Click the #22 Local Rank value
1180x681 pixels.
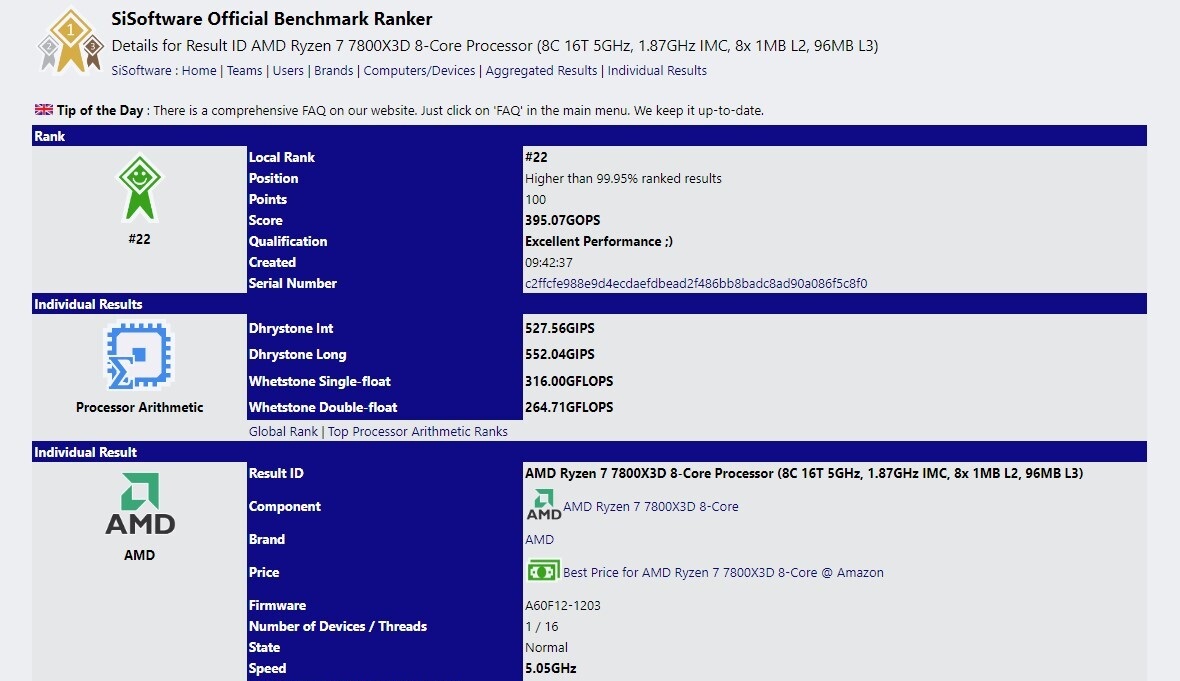(x=536, y=157)
